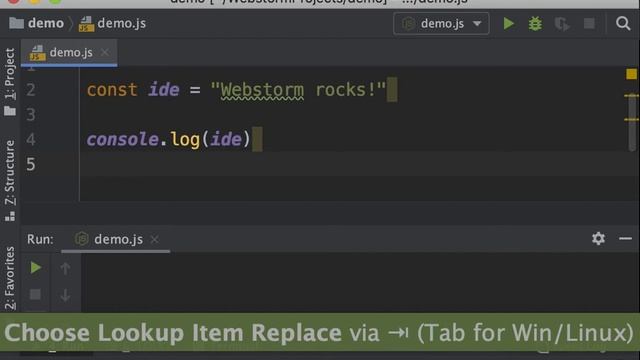Close the demo.js tab in the Run panel
This screenshot has width=640, height=360.
pyautogui.click(x=154, y=239)
